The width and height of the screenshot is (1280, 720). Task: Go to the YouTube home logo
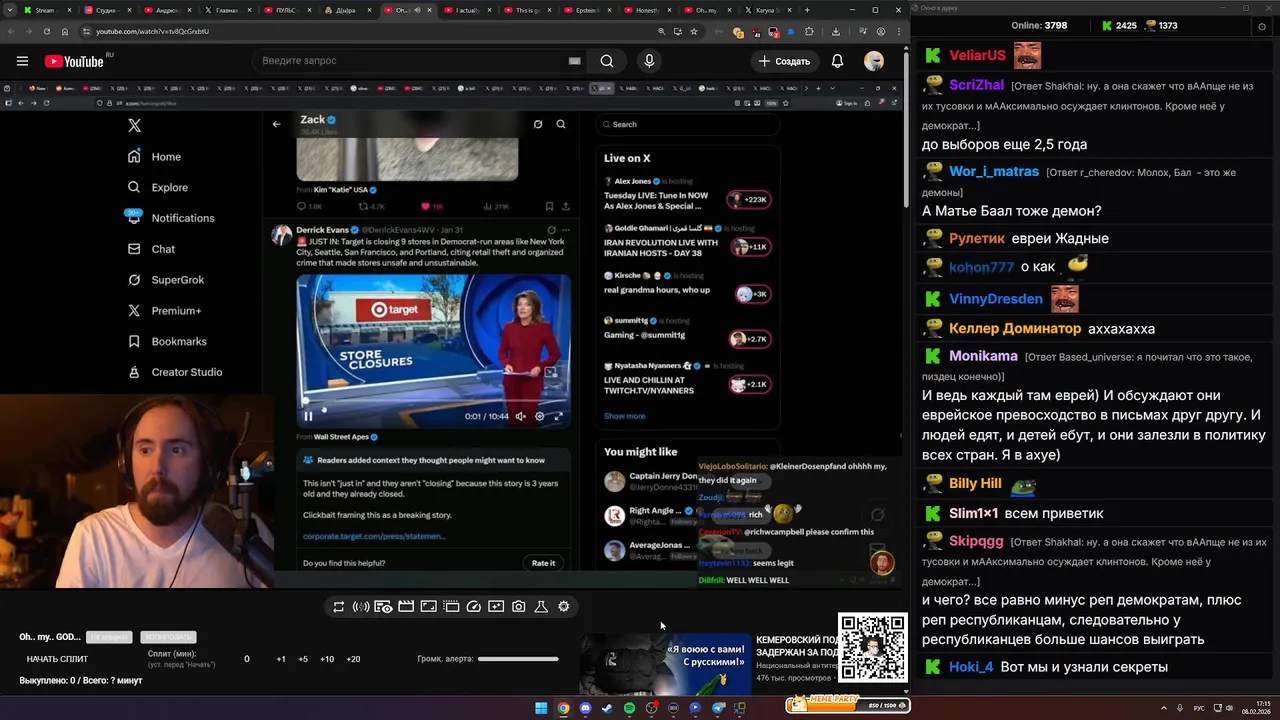(x=74, y=61)
